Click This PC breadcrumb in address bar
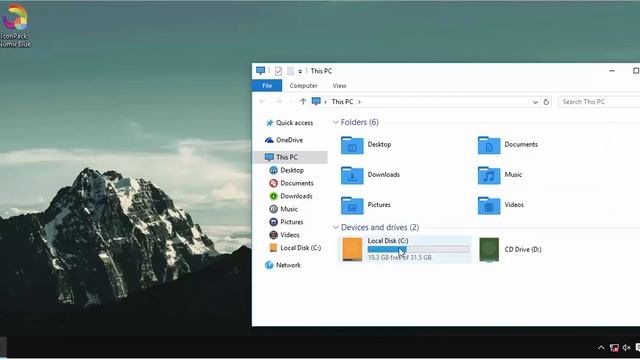 click(x=342, y=102)
